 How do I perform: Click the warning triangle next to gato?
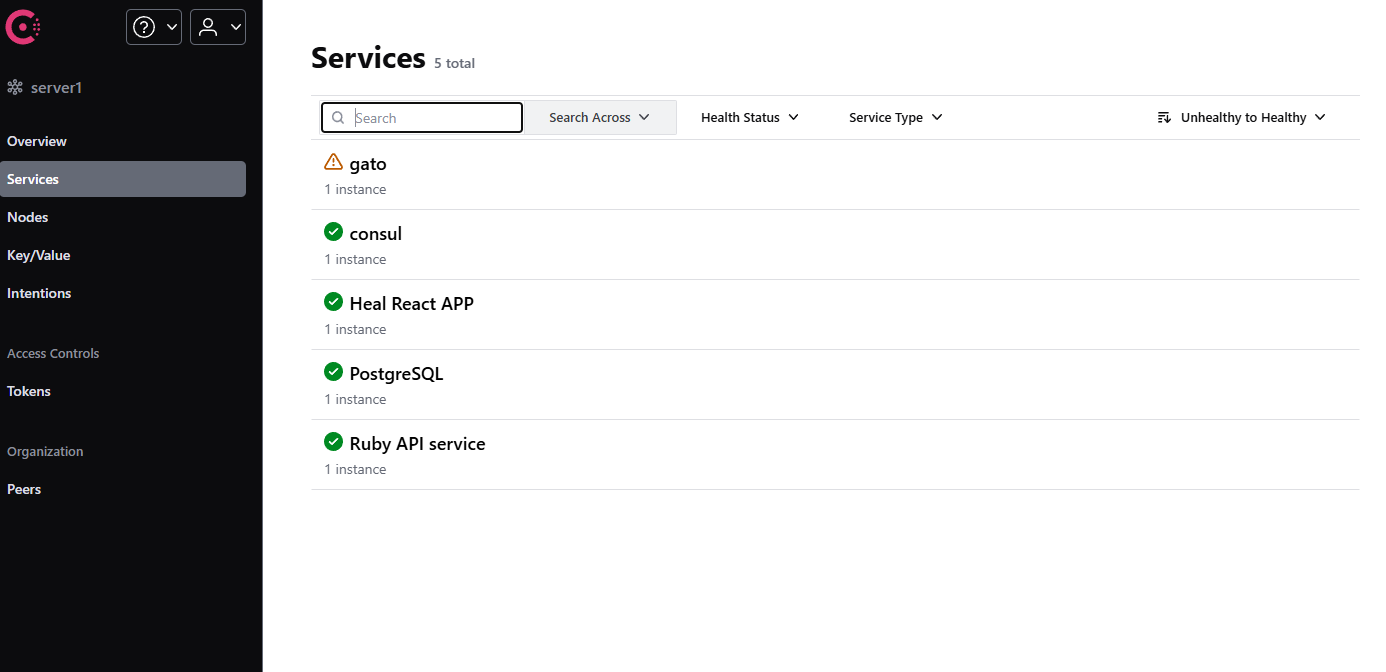(333, 161)
